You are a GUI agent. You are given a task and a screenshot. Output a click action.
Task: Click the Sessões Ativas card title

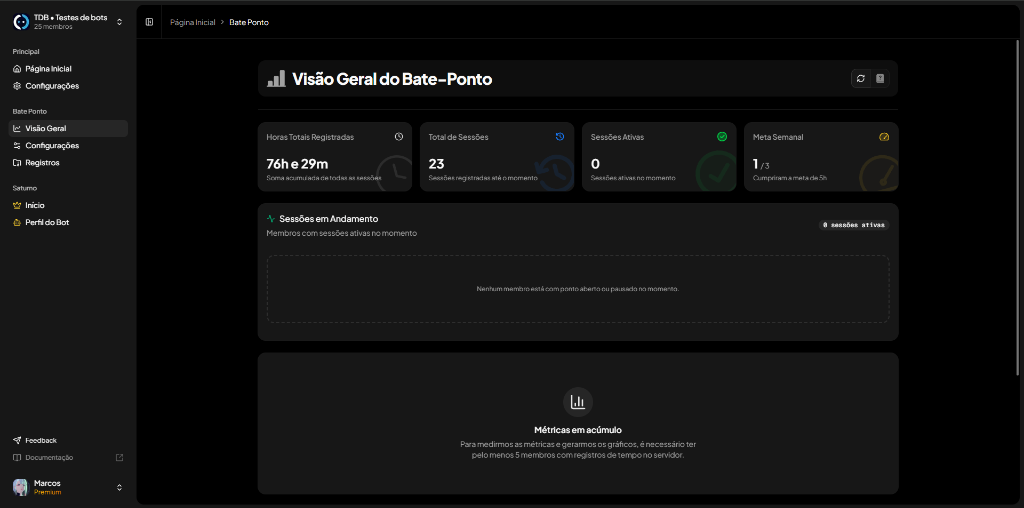(x=617, y=137)
